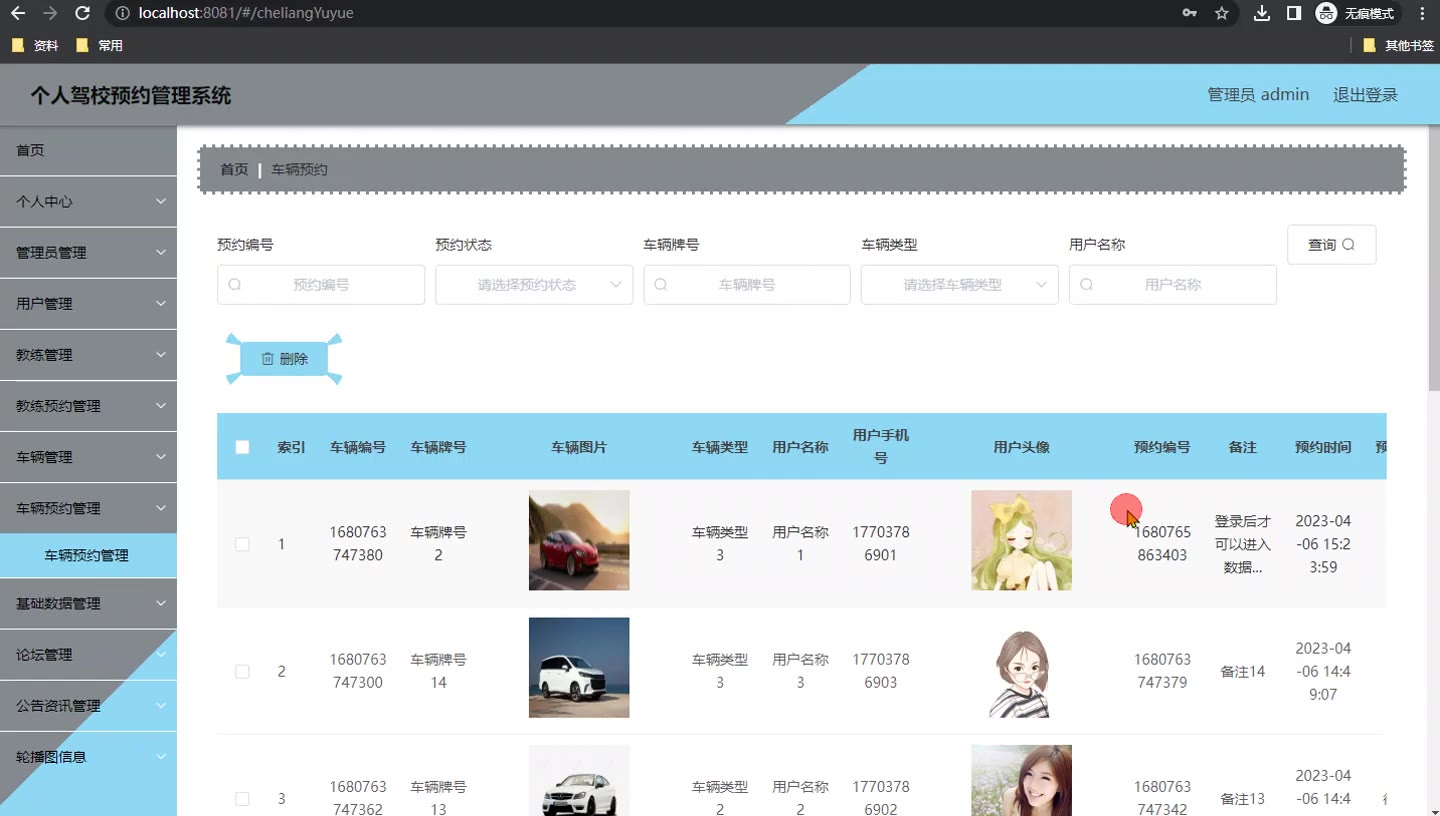Click the 预约编号 column header

tap(1162, 447)
